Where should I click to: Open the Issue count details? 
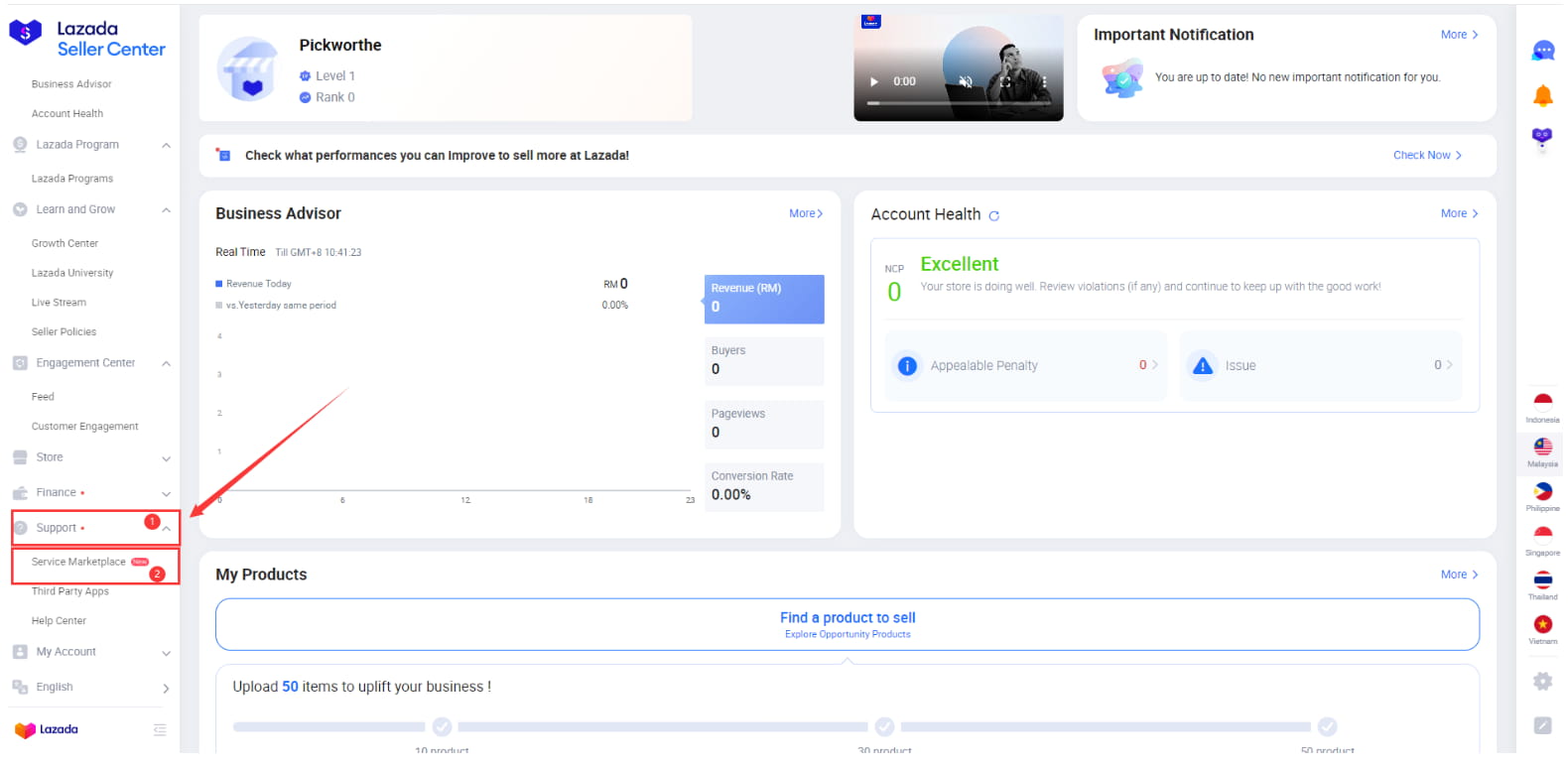[x=1321, y=366]
